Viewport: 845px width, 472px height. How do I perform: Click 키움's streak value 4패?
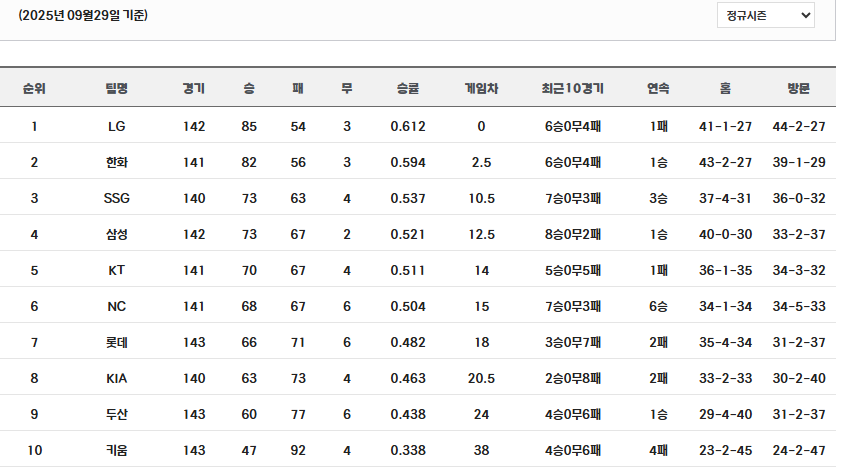tap(658, 450)
